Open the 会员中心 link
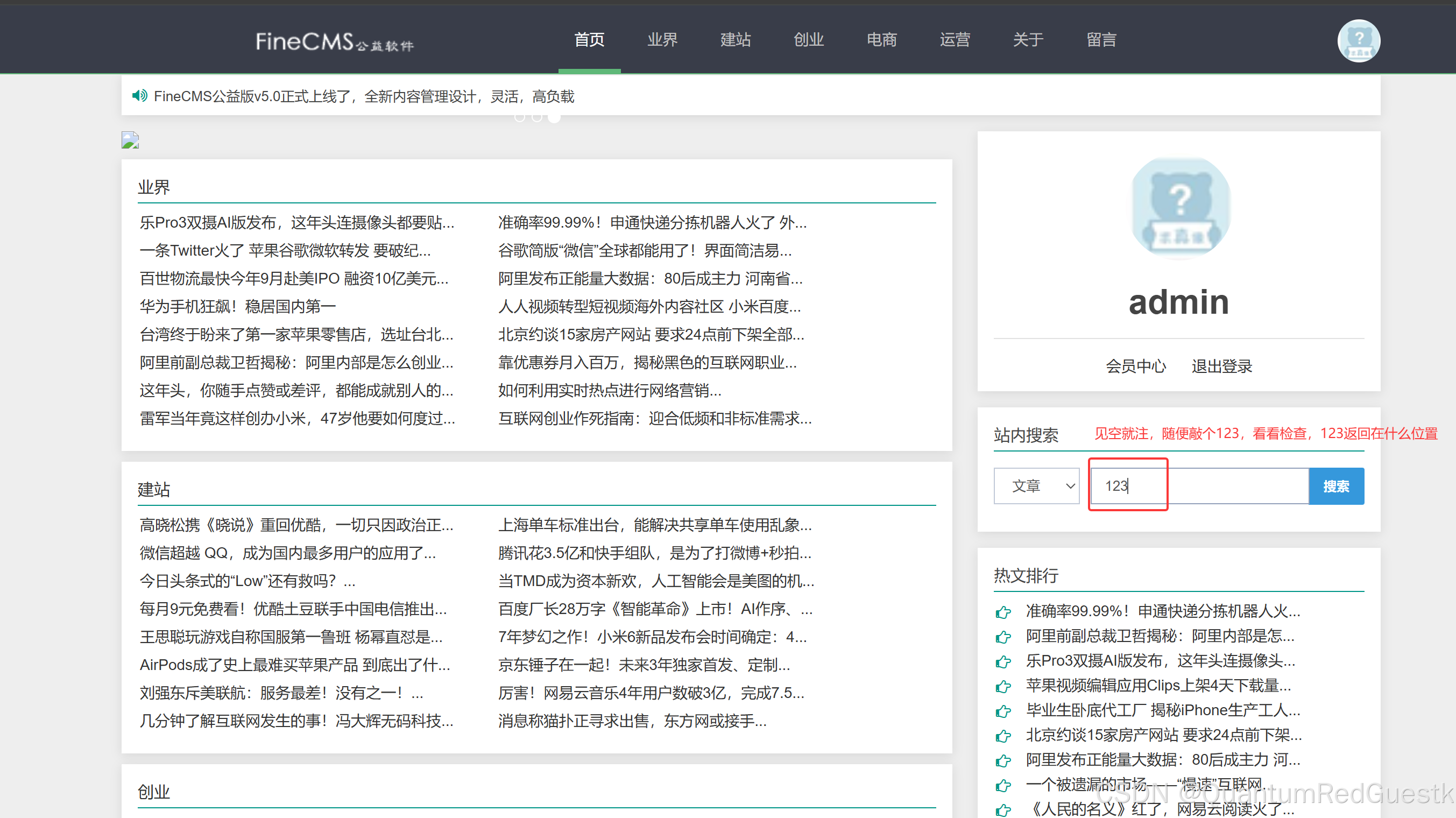The width and height of the screenshot is (1456, 818). pos(1135,366)
